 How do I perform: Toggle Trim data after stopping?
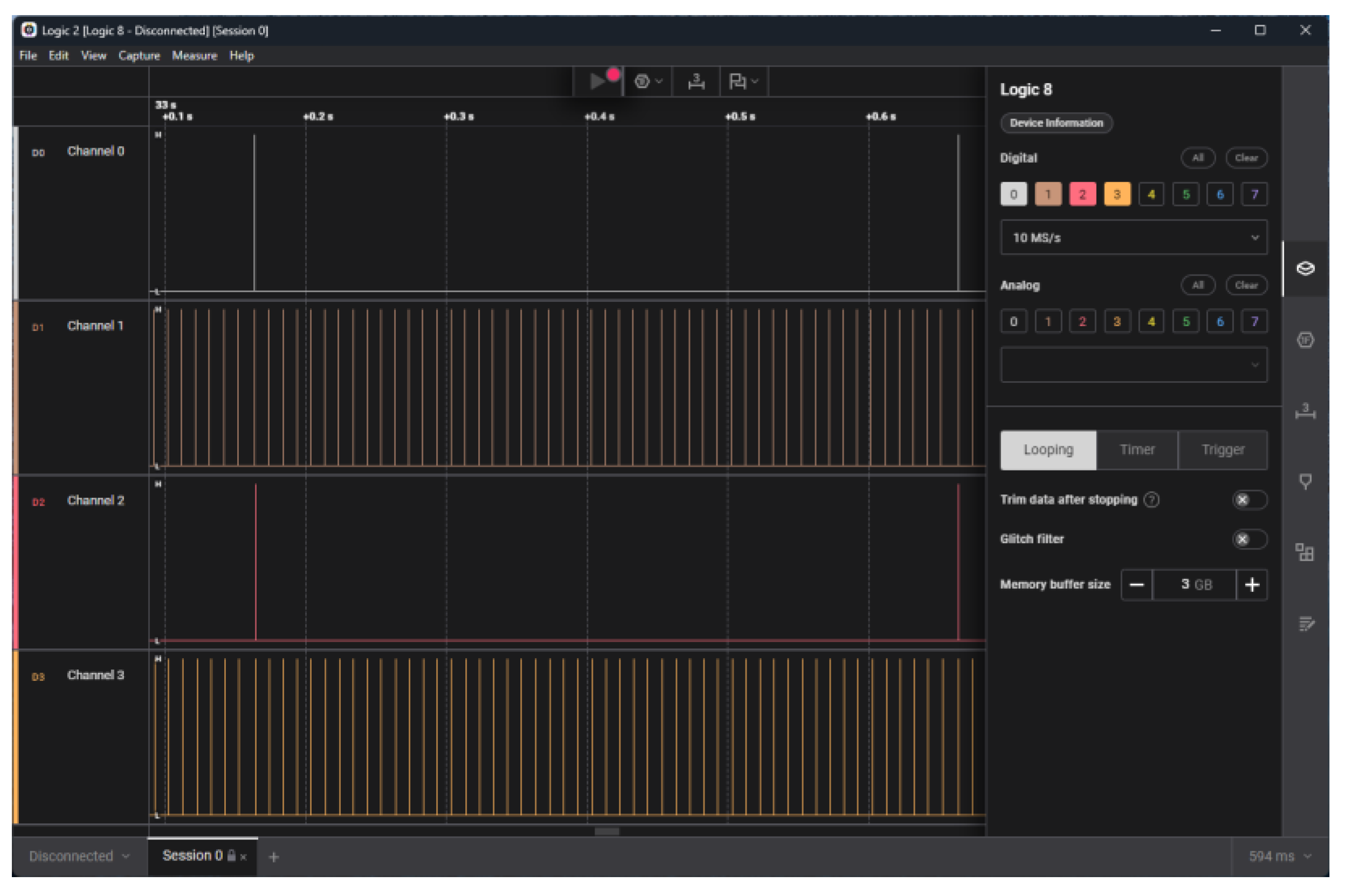pos(1249,500)
